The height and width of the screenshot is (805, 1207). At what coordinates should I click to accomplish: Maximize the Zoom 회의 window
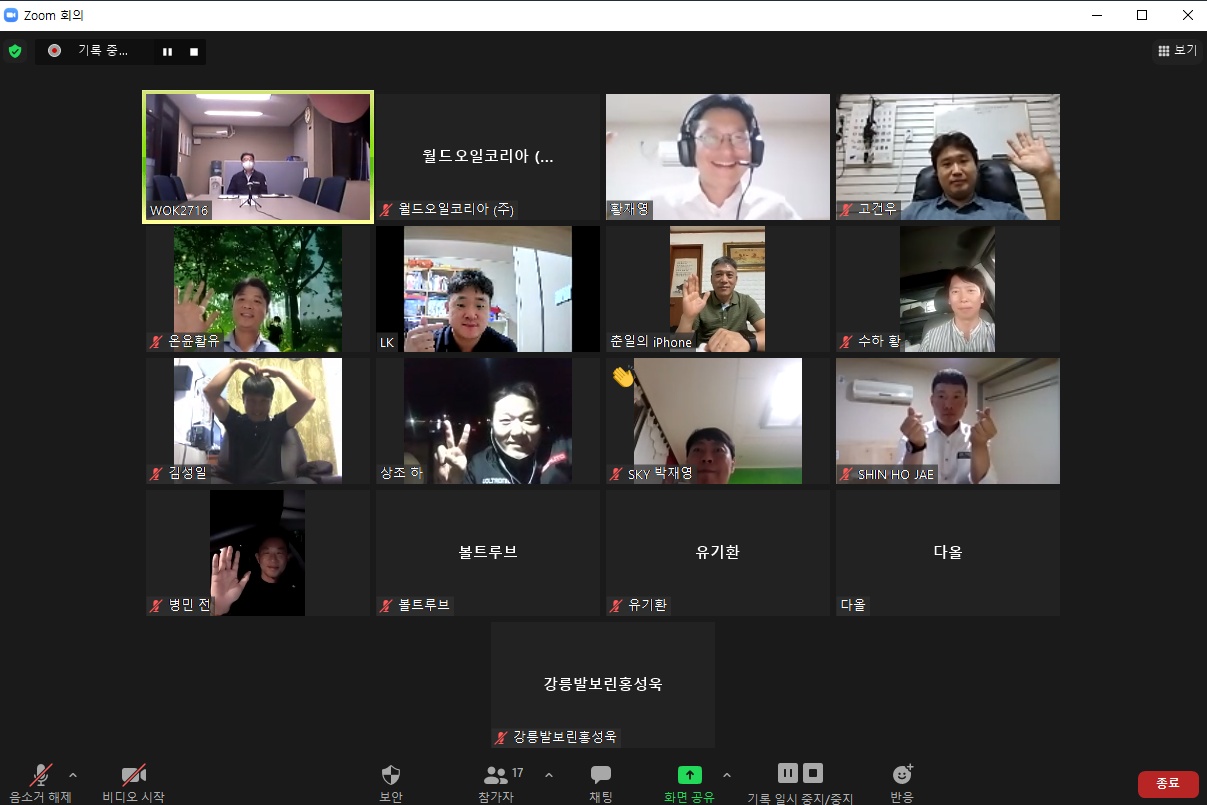point(1142,15)
